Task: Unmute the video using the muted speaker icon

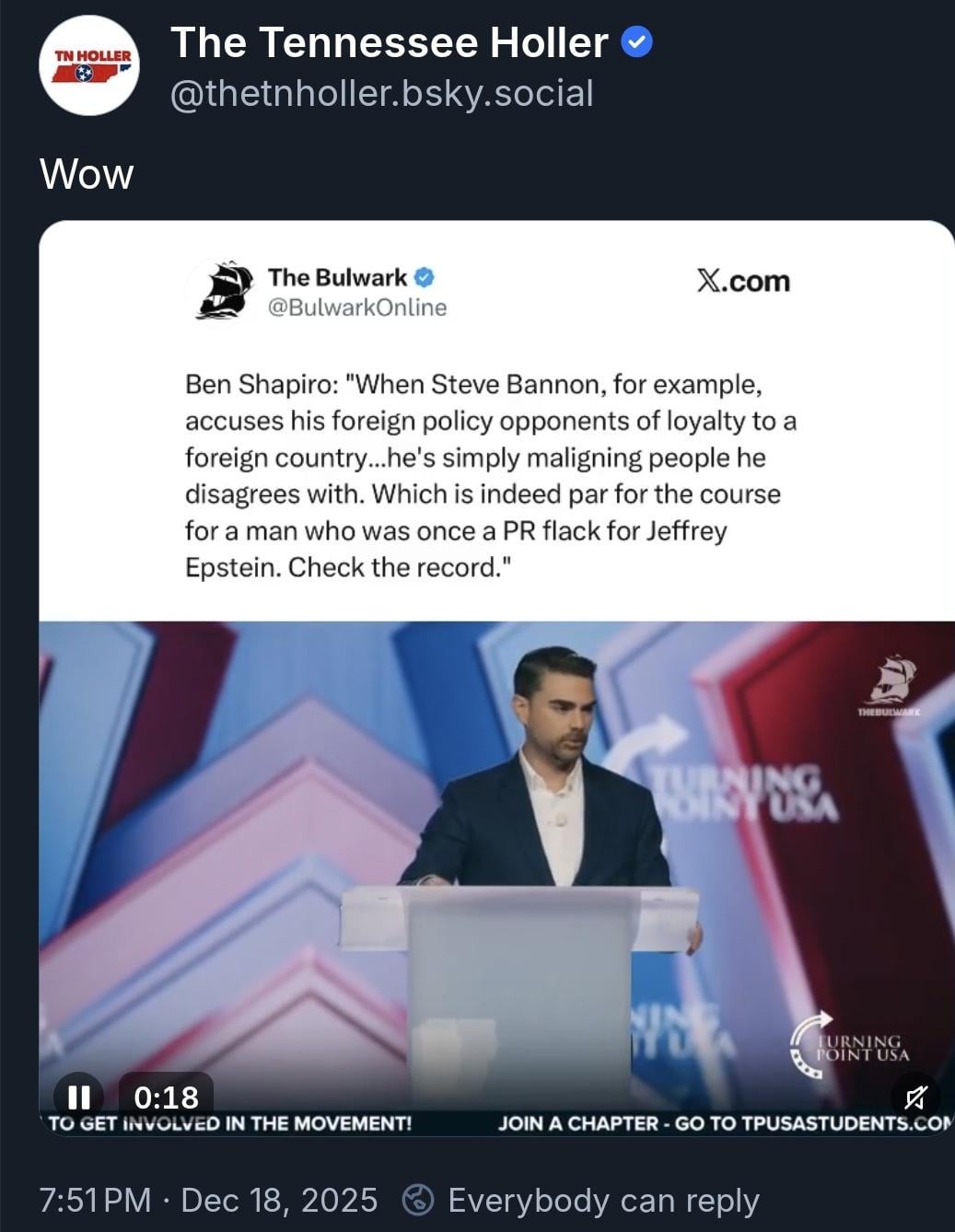Action: (x=914, y=1097)
